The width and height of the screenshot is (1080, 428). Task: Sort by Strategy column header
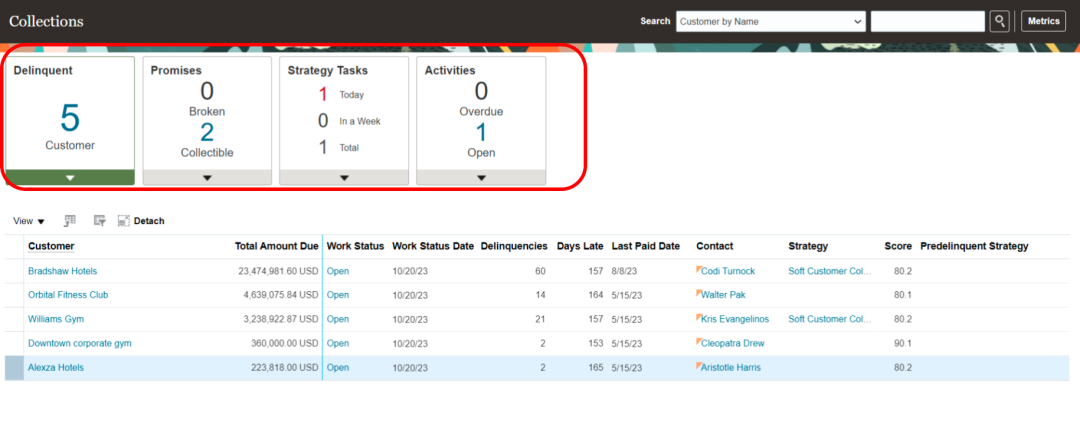808,246
